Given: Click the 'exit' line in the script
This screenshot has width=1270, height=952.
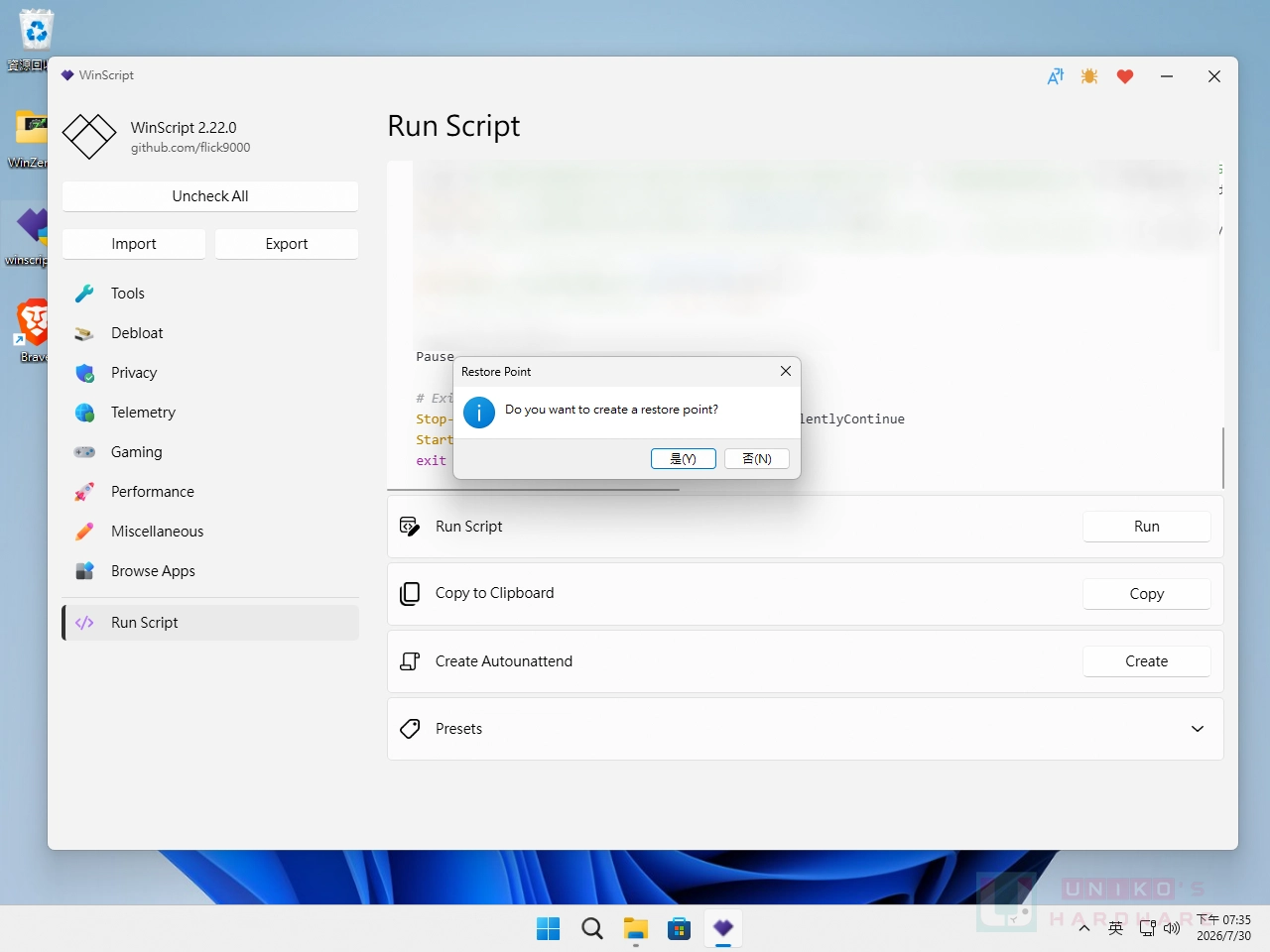Looking at the screenshot, I should (x=432, y=461).
